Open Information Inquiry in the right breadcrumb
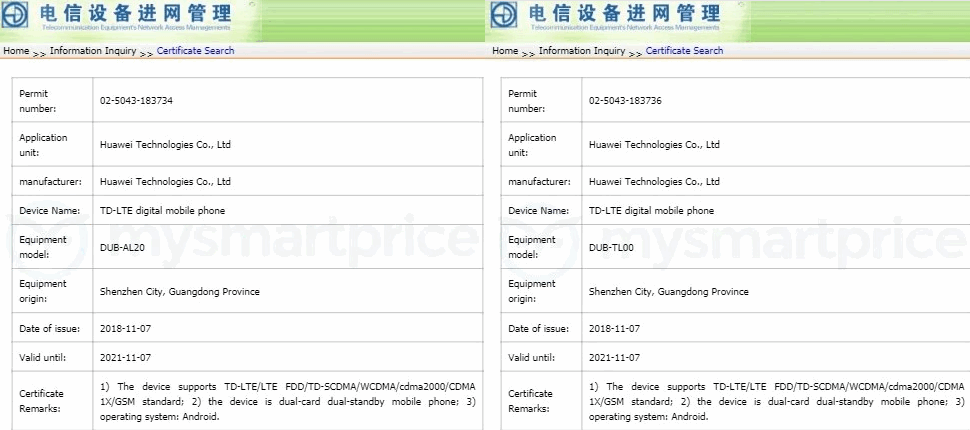The image size is (970, 430). pos(582,51)
